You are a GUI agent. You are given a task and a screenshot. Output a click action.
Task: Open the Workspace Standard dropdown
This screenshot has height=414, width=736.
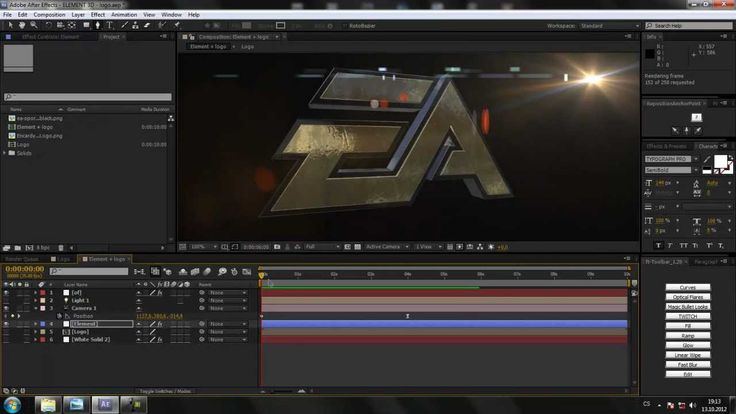(x=609, y=26)
